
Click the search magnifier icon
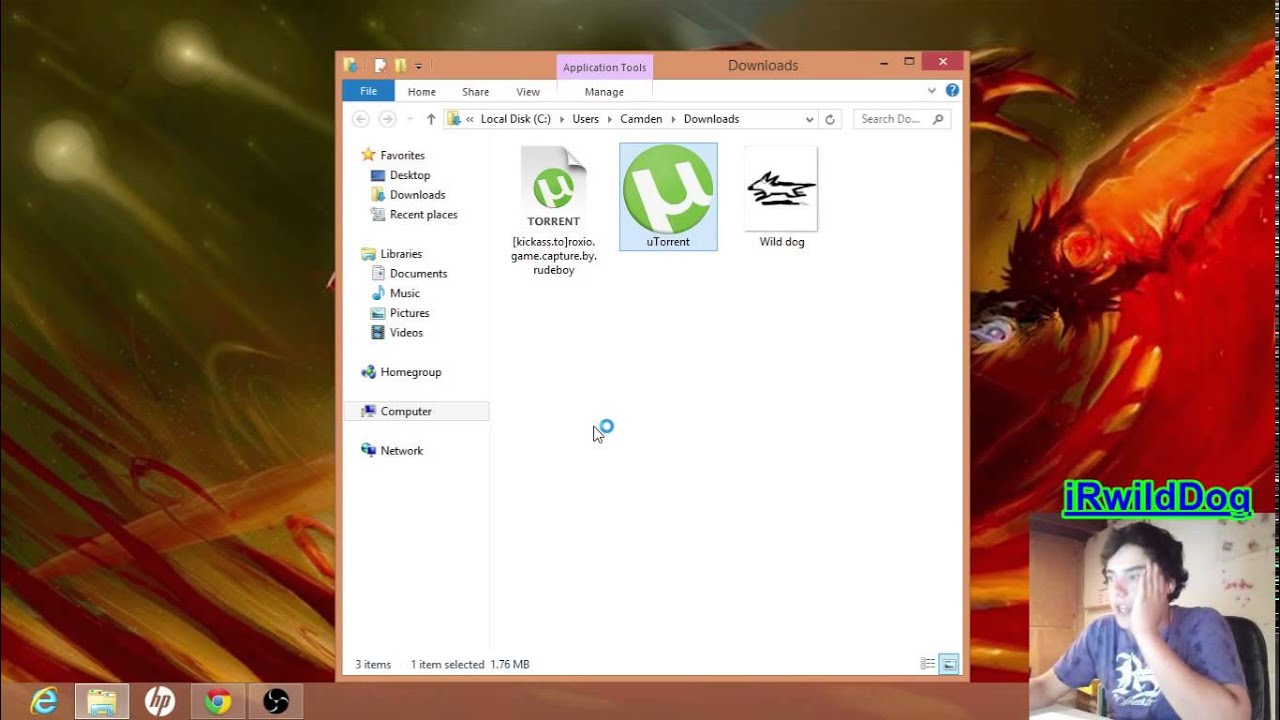(938, 119)
